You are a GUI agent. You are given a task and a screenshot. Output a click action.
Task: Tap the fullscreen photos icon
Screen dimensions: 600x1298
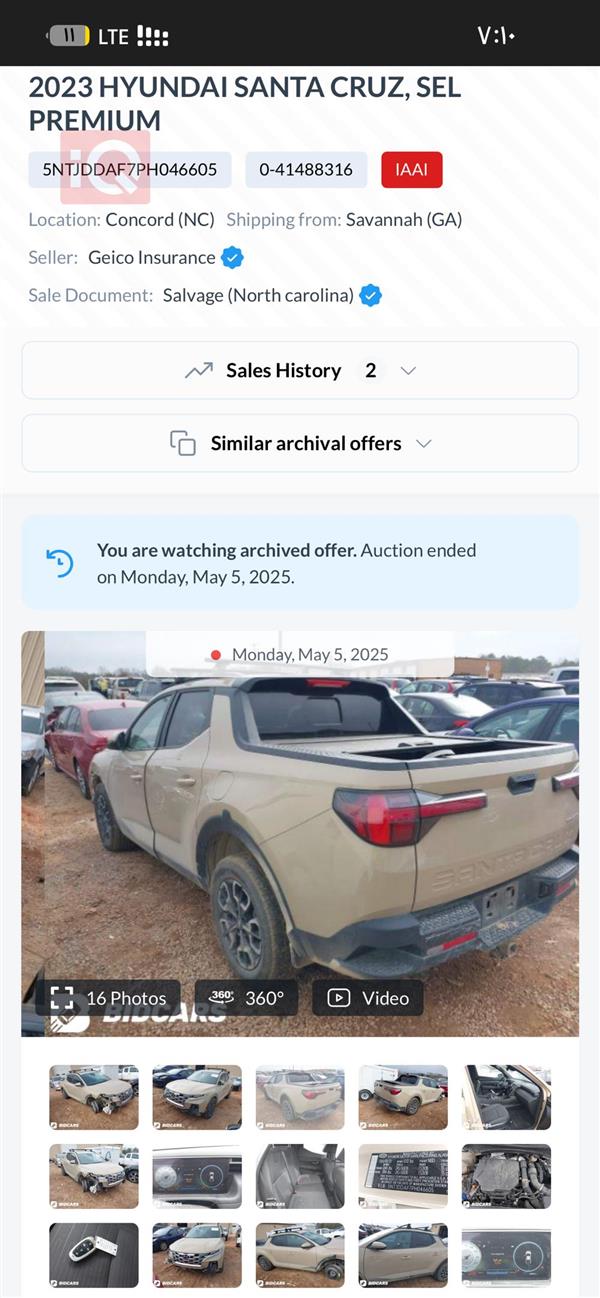pyautogui.click(x=62, y=997)
